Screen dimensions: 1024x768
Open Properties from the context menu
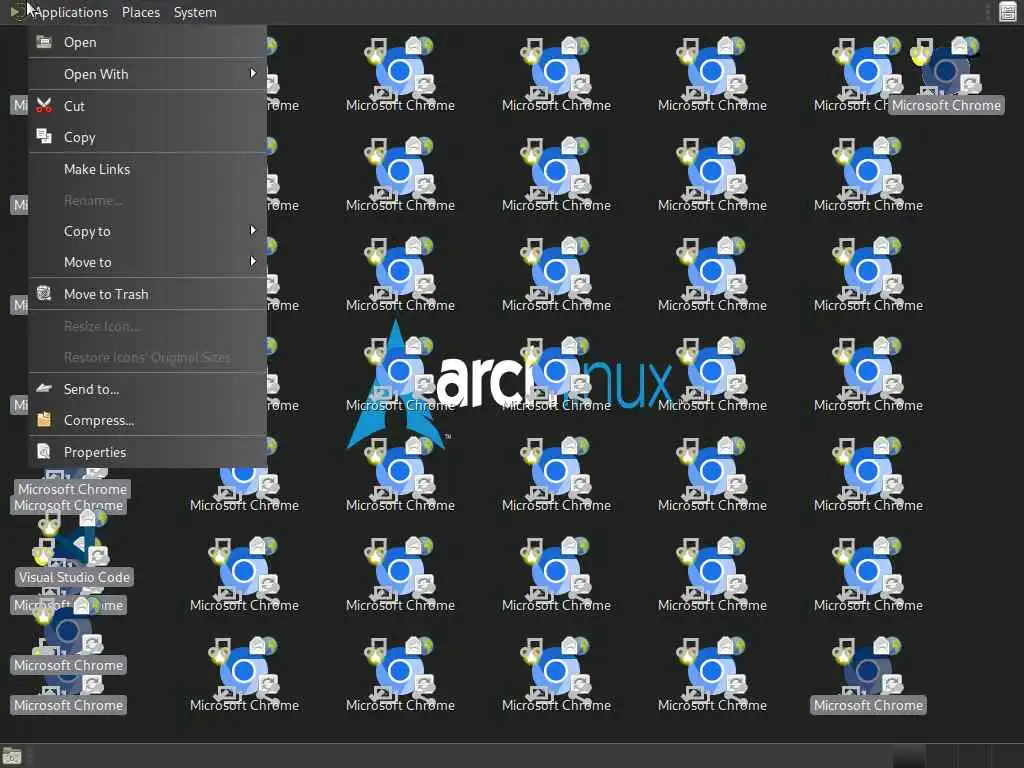(148, 452)
